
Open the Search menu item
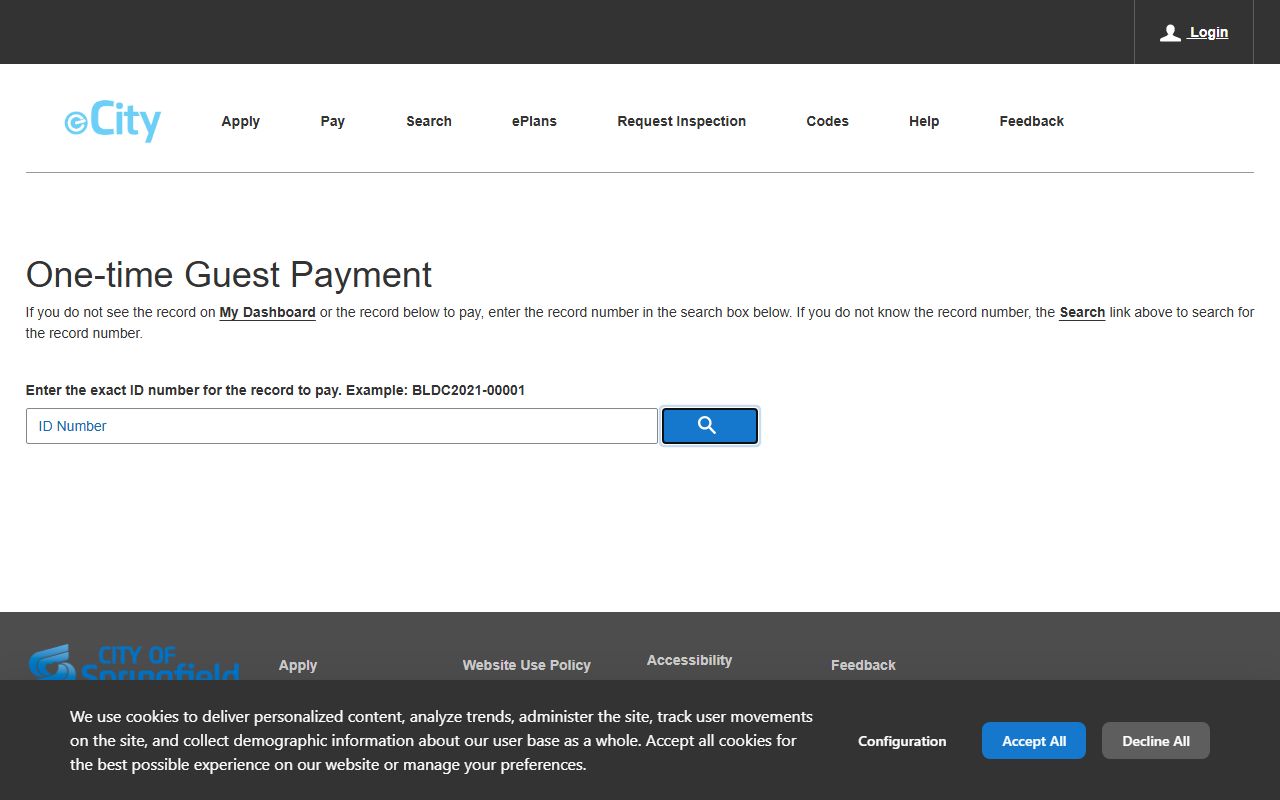[x=429, y=121]
